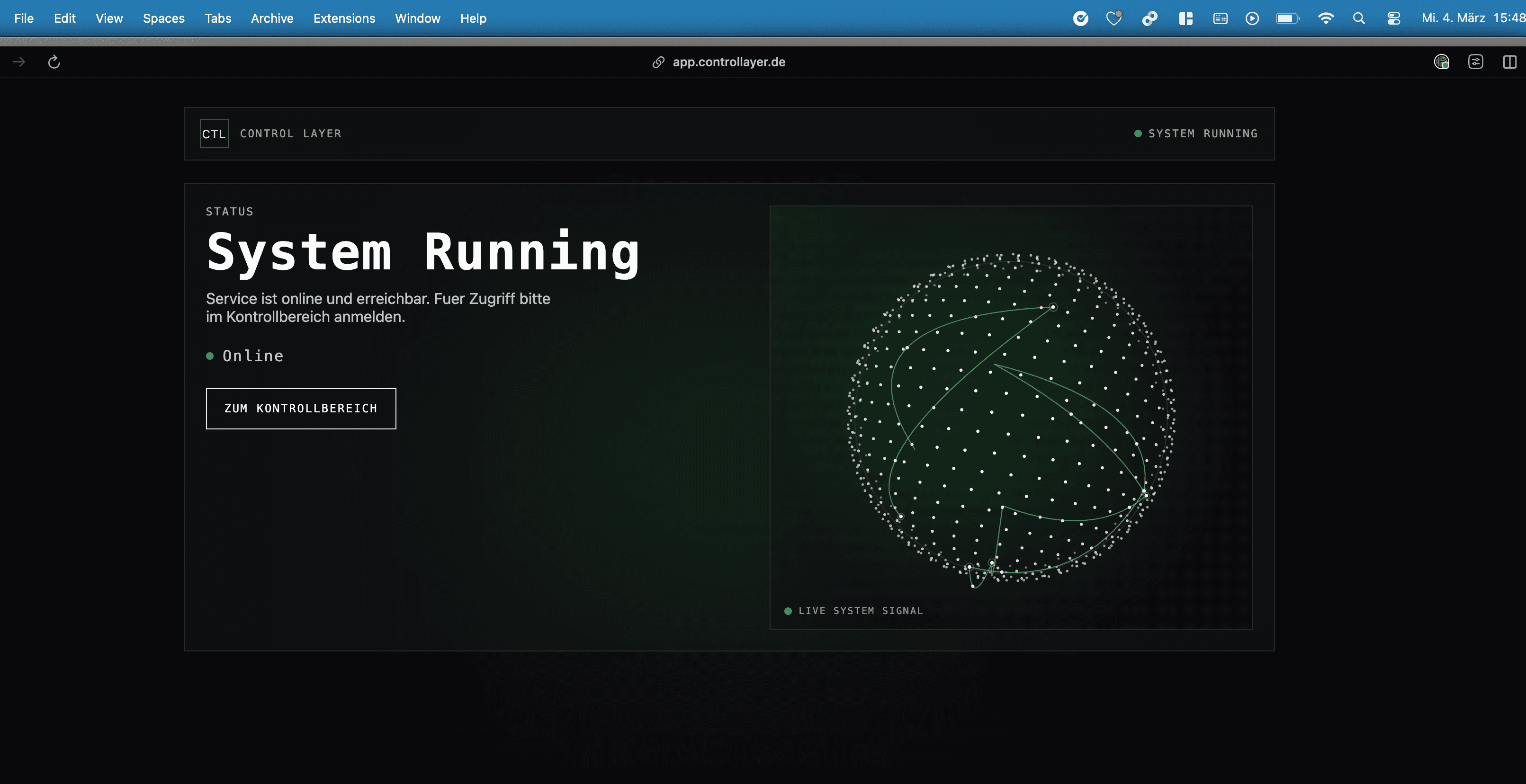Screen dimensions: 1526x784
Task: Open the View menu
Action: tap(109, 18)
